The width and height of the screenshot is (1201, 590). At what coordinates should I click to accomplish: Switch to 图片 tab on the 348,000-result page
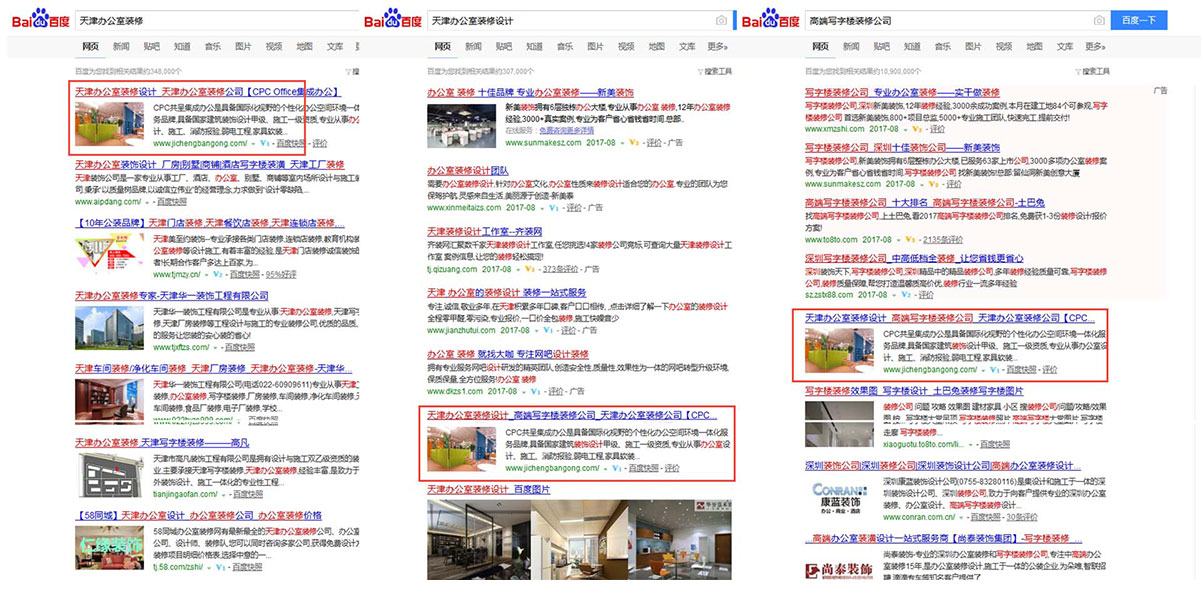243,46
